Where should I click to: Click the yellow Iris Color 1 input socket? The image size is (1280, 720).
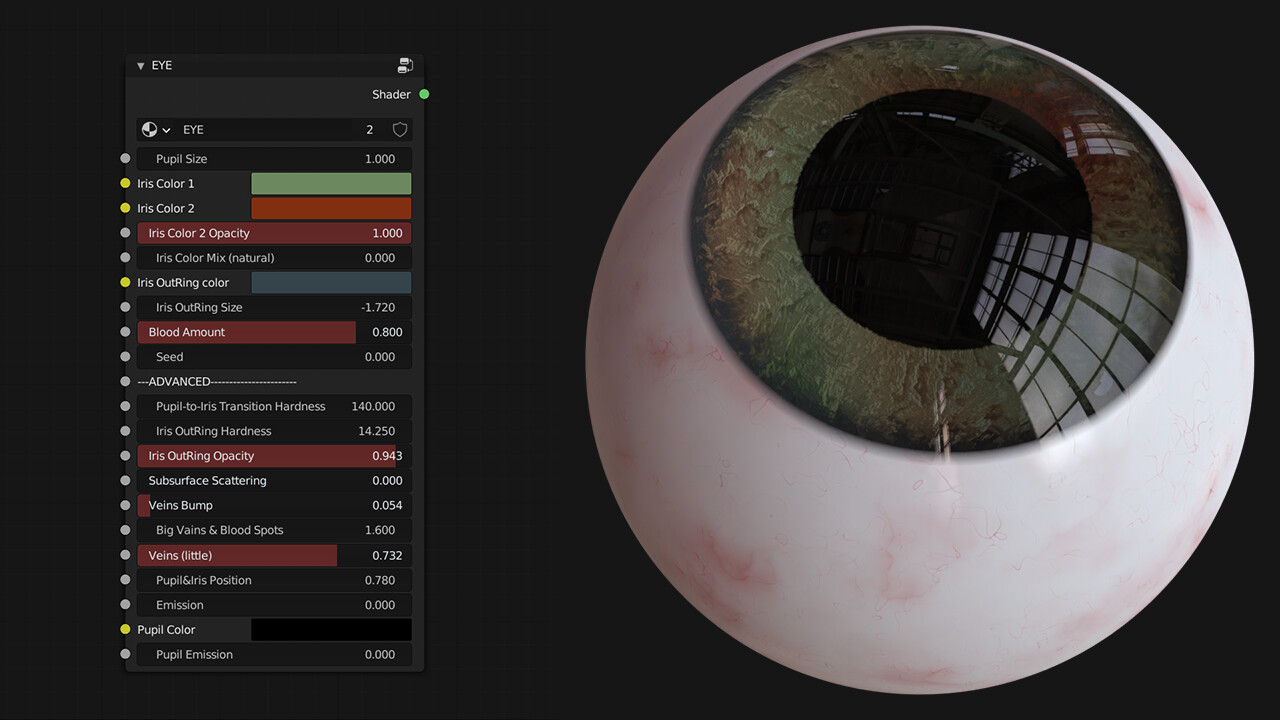(x=126, y=183)
